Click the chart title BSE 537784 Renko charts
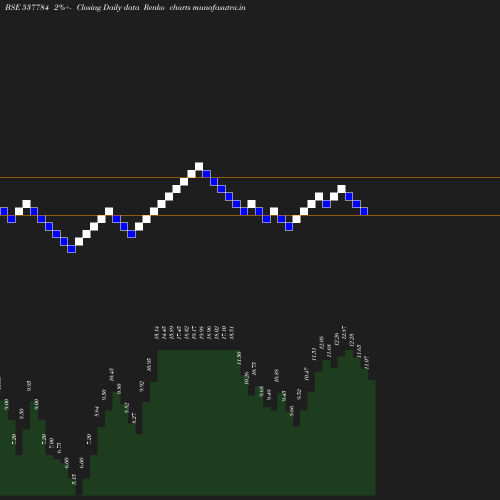Viewport: 500px width, 500px height. 125,7
